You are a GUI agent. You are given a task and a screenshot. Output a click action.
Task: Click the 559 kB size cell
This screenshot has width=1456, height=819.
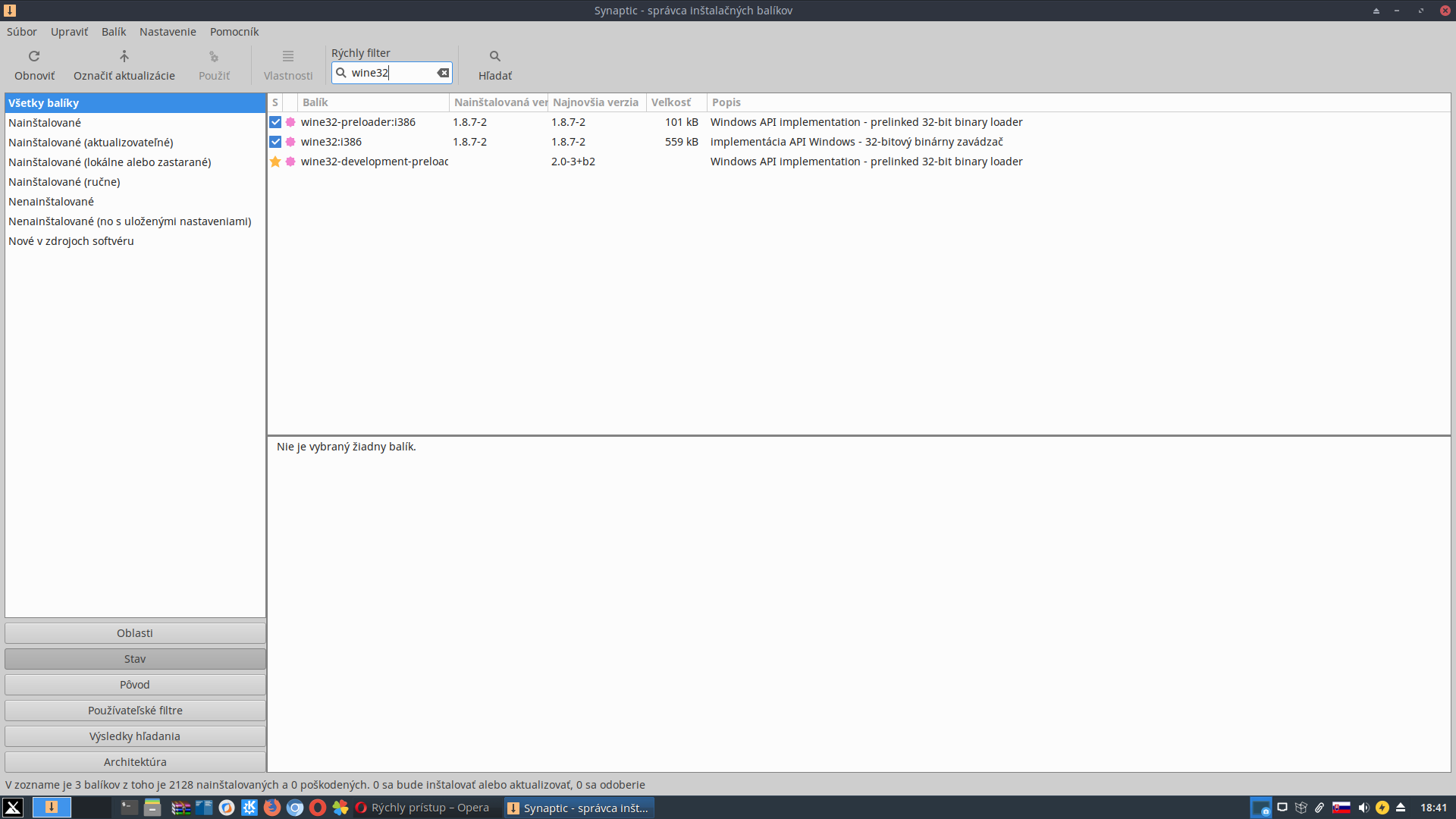681,142
